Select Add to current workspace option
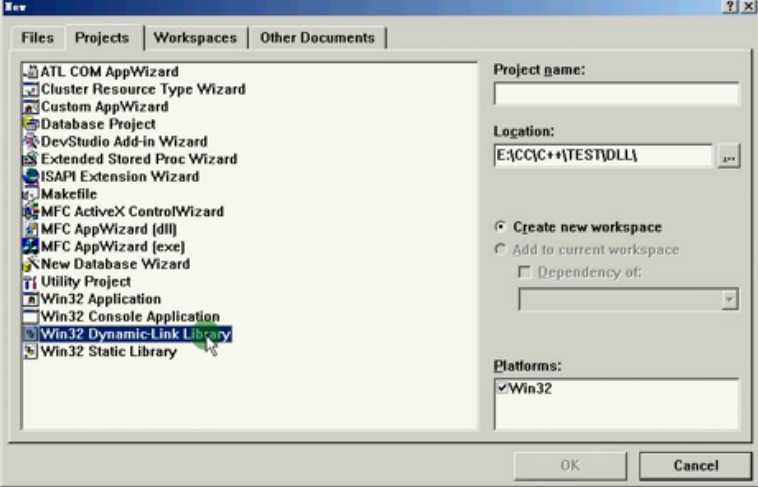The width and height of the screenshot is (758, 487). [x=500, y=250]
